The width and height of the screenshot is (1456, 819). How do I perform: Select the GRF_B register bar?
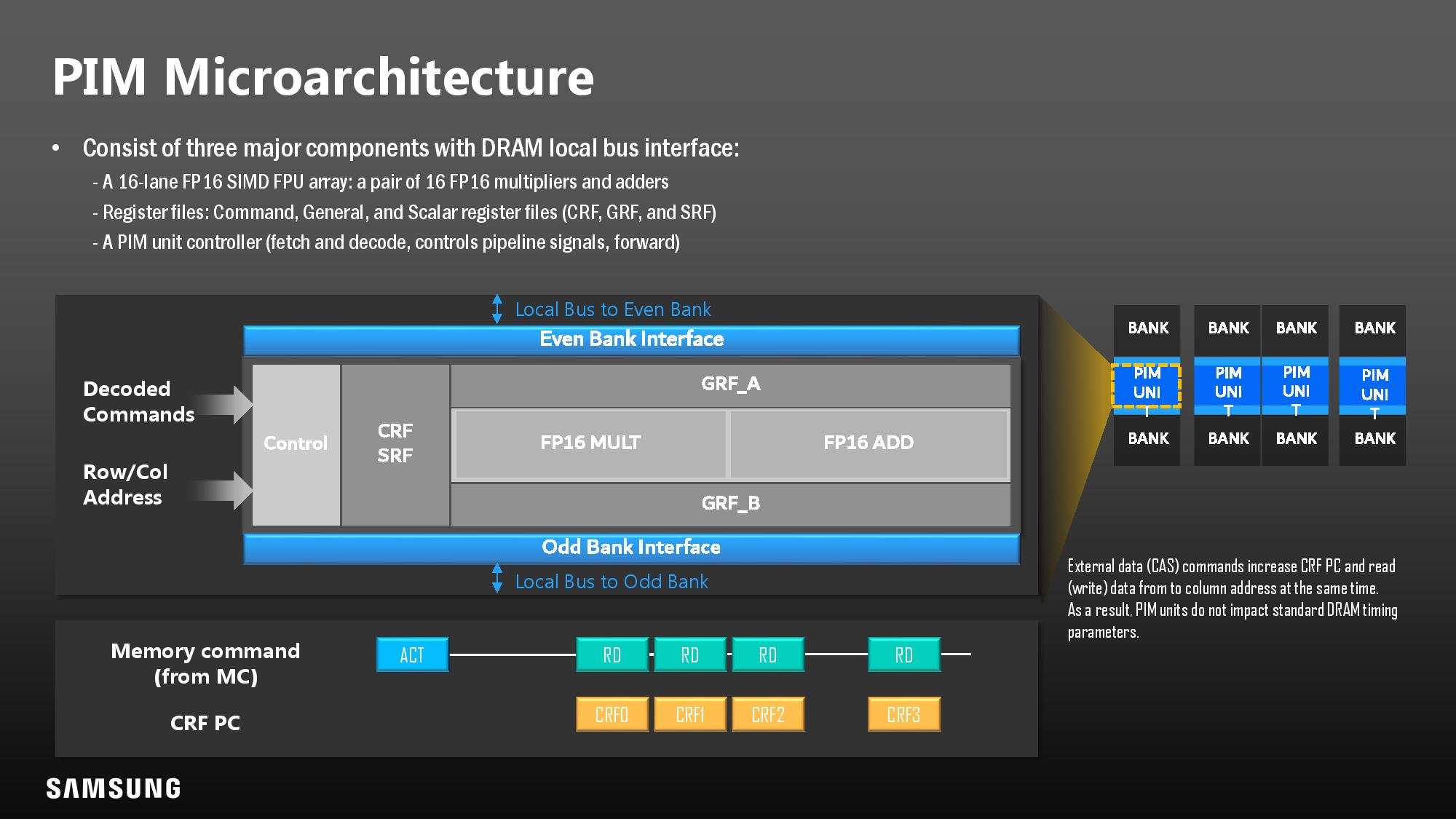click(730, 504)
